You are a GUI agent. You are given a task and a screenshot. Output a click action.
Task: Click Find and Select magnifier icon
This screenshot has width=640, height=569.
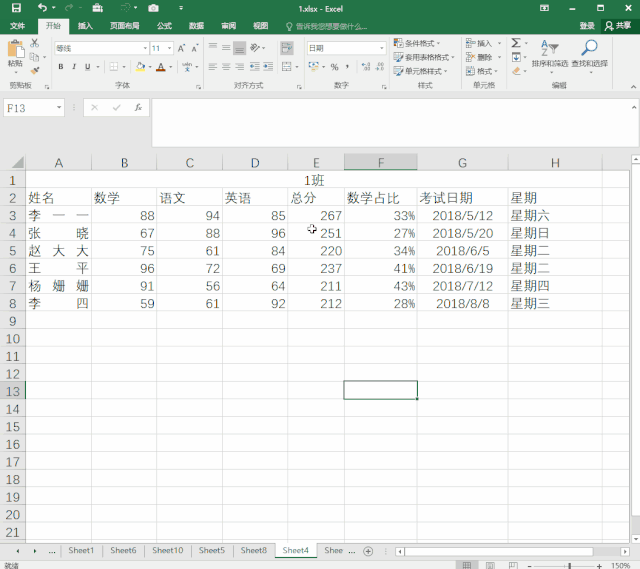[x=589, y=54]
